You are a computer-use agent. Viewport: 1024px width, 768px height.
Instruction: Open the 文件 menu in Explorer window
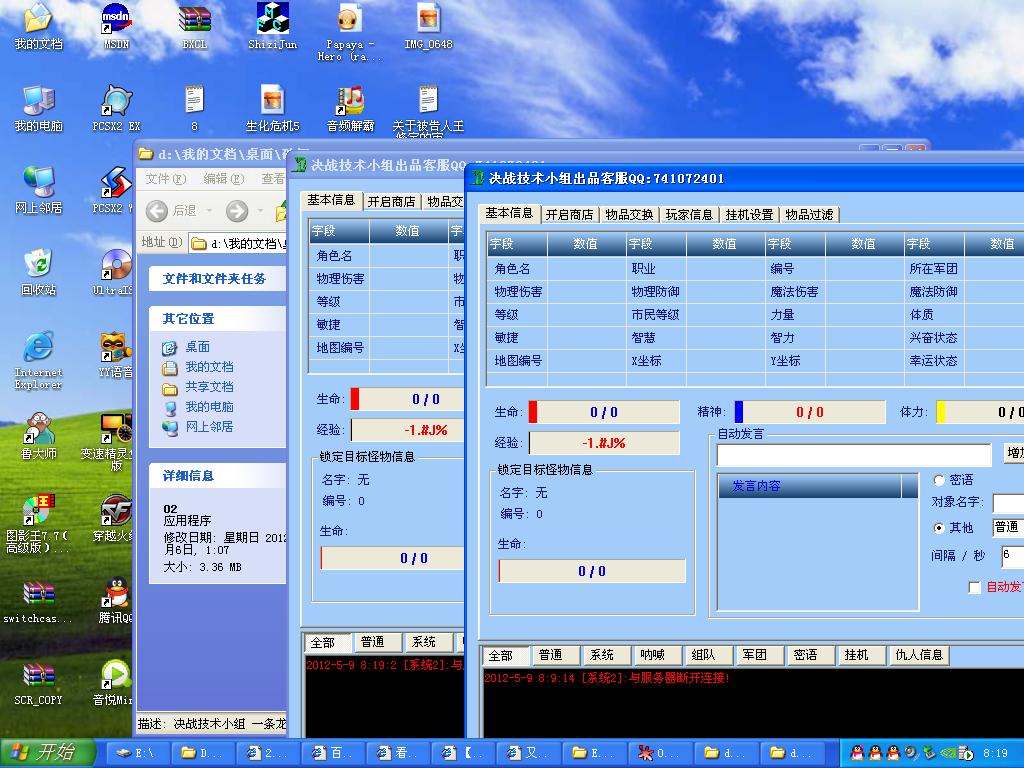coord(166,179)
